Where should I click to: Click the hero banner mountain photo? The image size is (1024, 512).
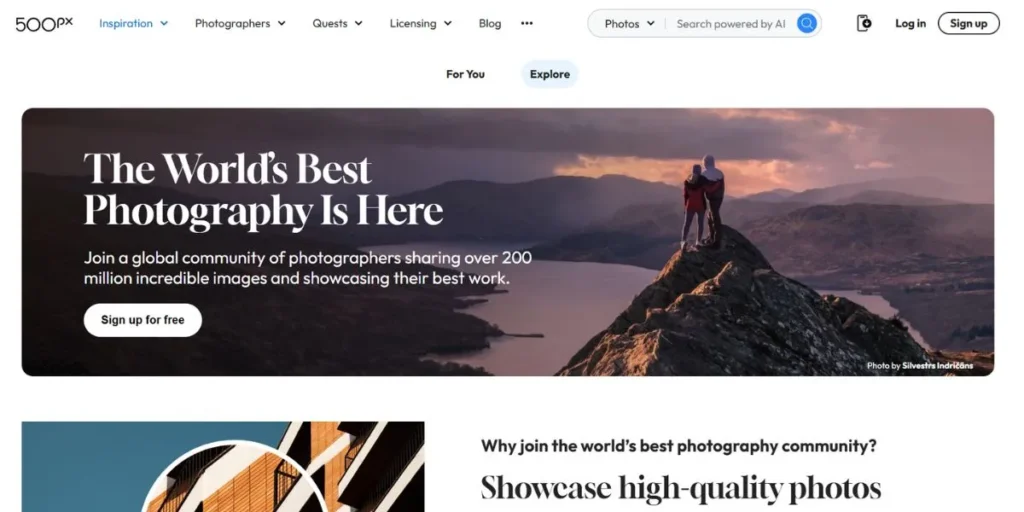tap(508, 242)
